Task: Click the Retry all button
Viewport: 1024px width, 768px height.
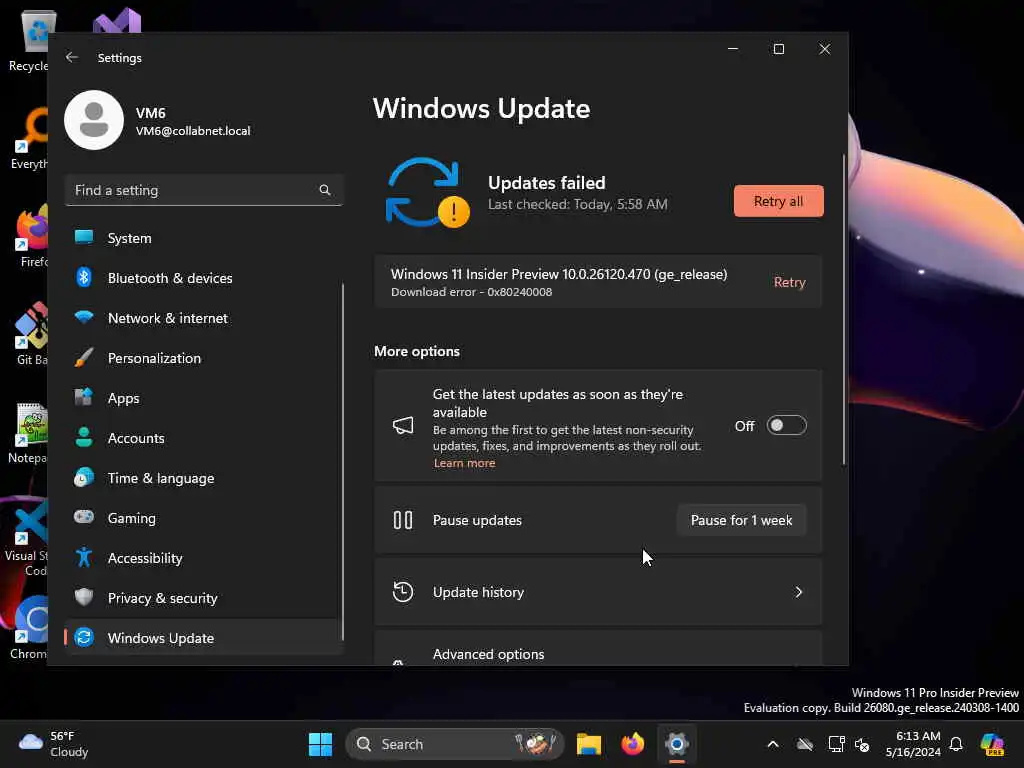Action: coord(778,201)
